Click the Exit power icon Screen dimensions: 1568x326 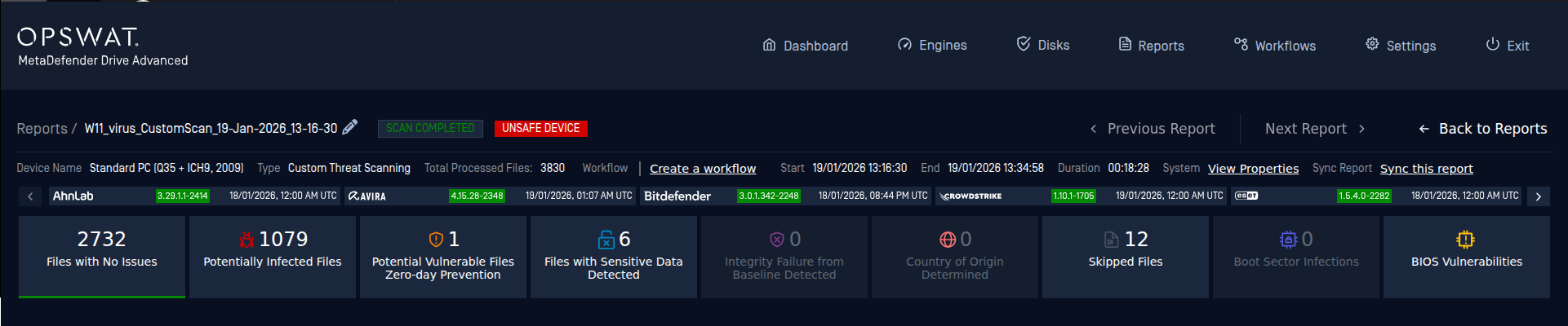click(1492, 44)
